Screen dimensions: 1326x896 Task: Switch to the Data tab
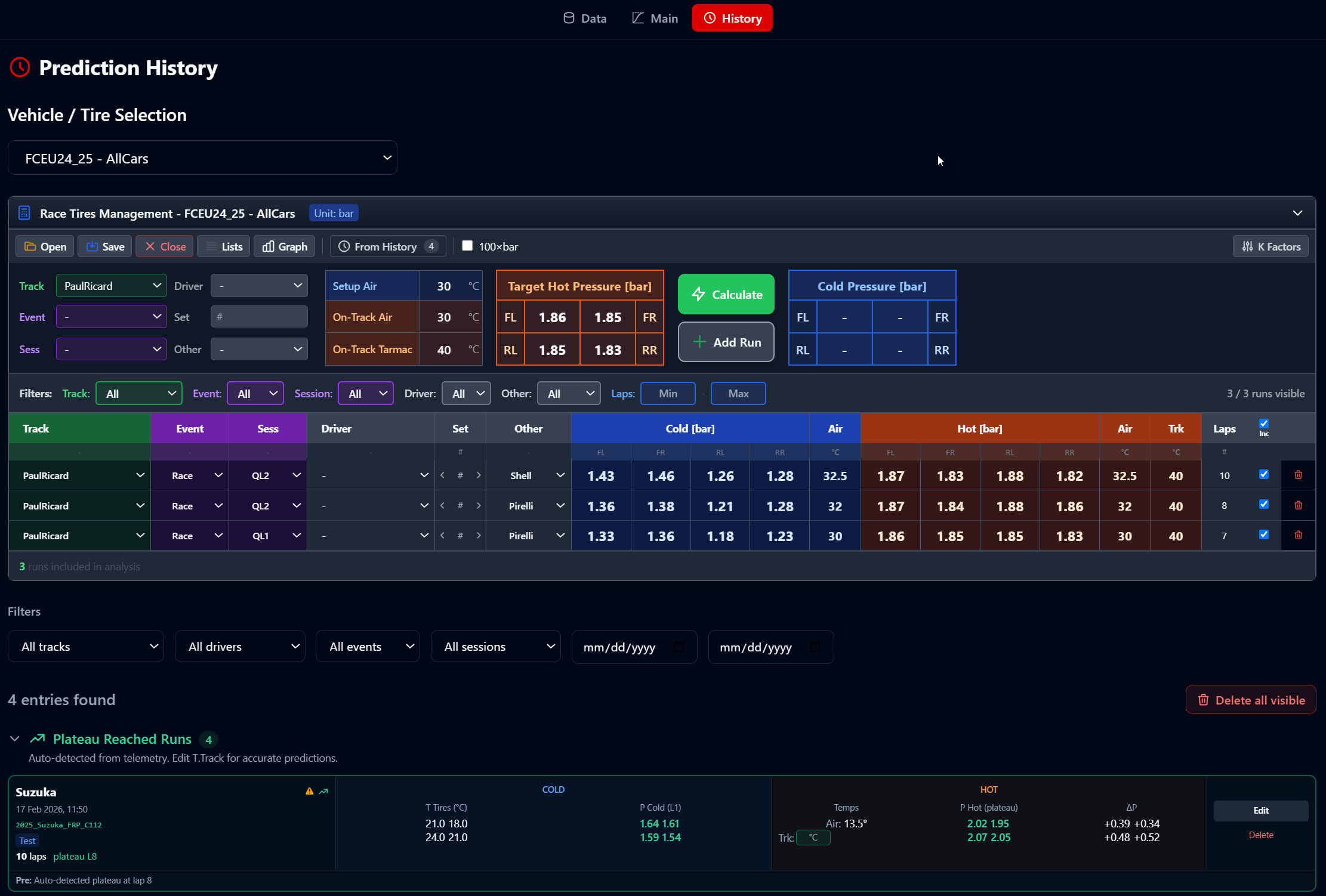click(585, 18)
